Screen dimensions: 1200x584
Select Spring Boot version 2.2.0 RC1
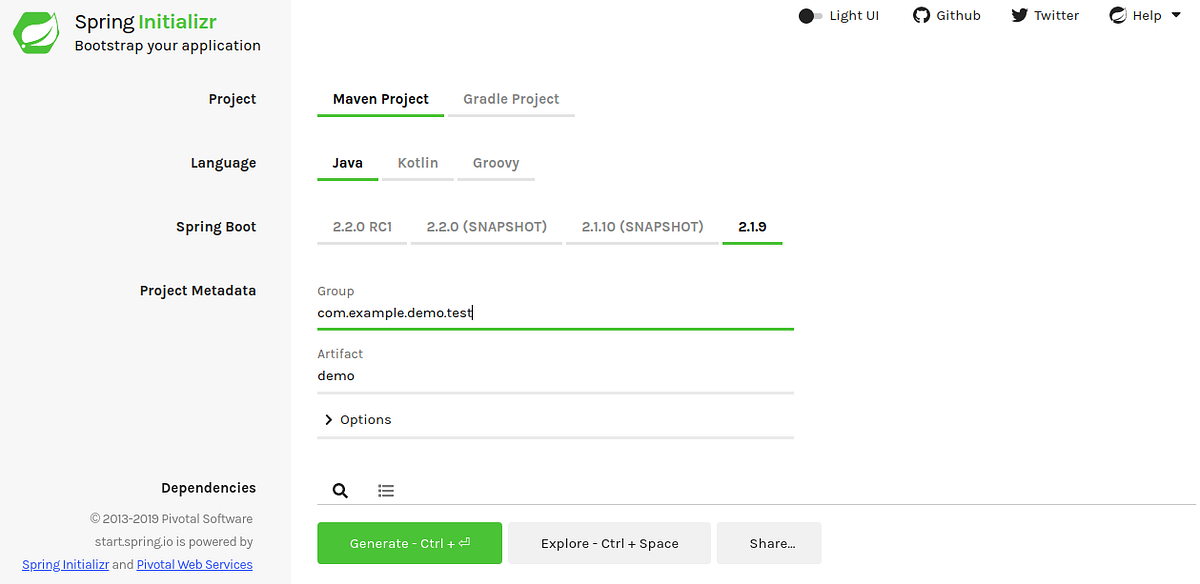(x=361, y=226)
